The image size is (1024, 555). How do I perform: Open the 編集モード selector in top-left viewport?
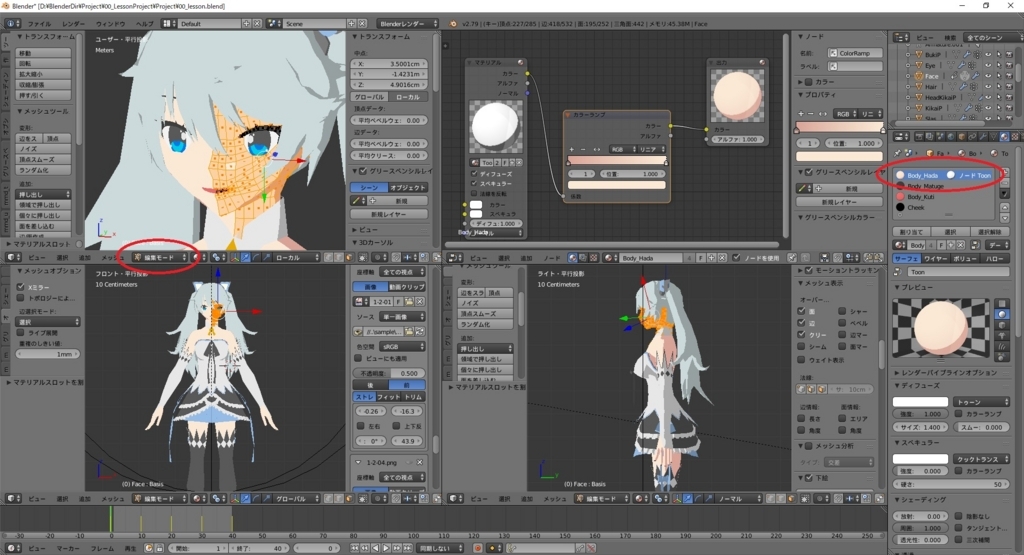[x=159, y=257]
